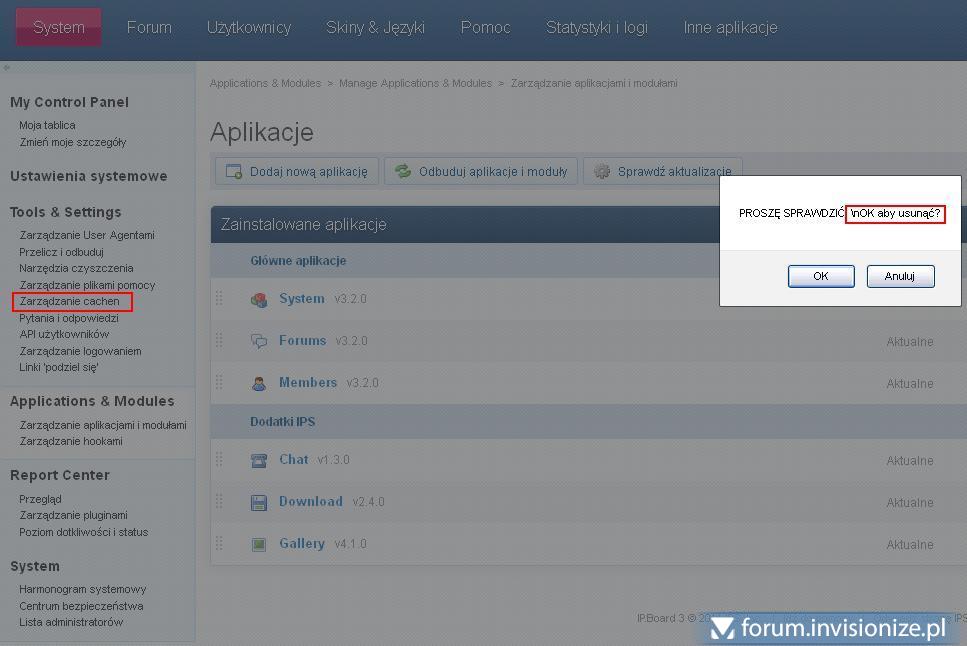This screenshot has height=646, width=967.
Task: Click Odbuduj aplikacje i moduły button
Action: (481, 171)
